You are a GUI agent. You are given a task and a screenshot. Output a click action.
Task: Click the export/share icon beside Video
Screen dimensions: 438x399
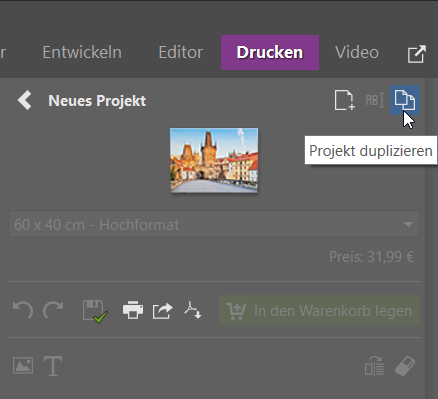point(417,54)
